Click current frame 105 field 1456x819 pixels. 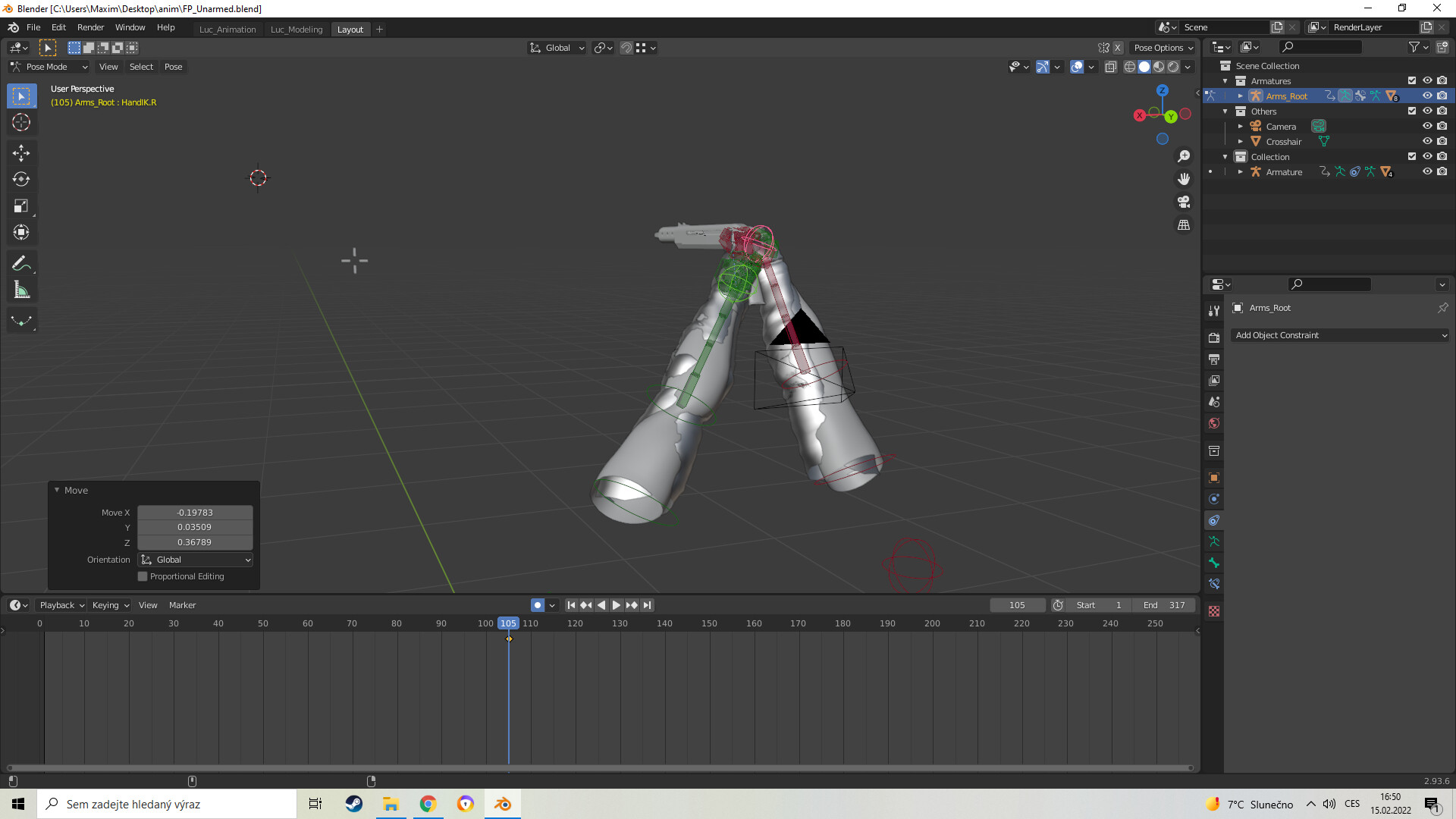click(x=1018, y=605)
